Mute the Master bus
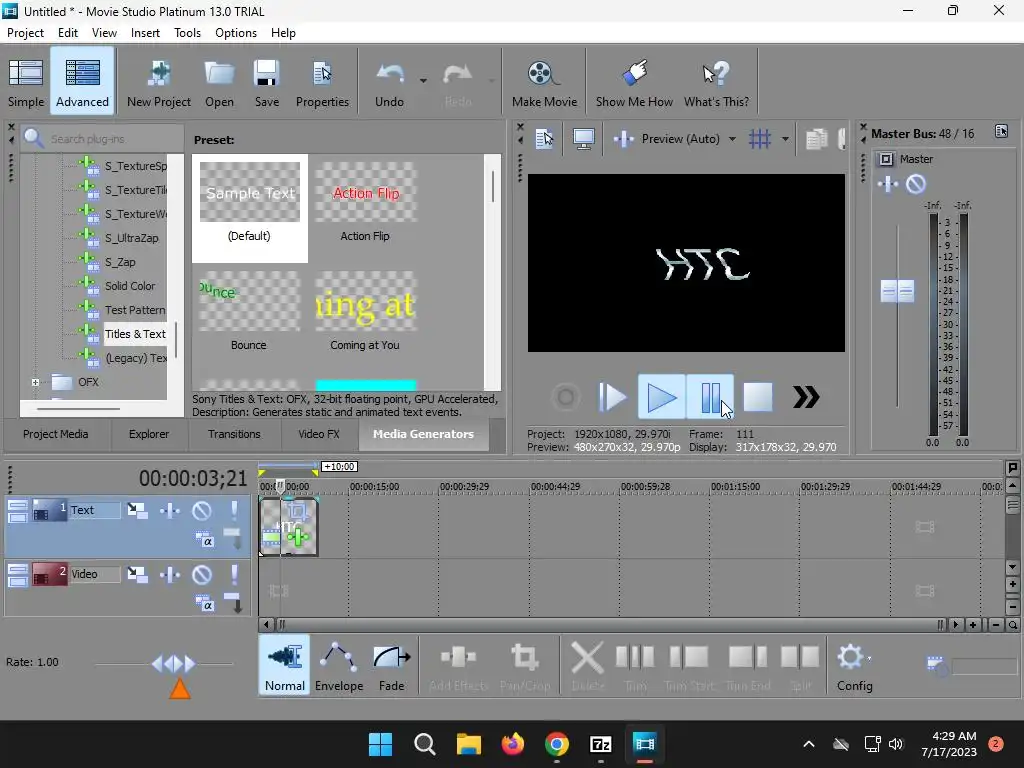The width and height of the screenshot is (1024, 768). pyautogui.click(x=916, y=184)
